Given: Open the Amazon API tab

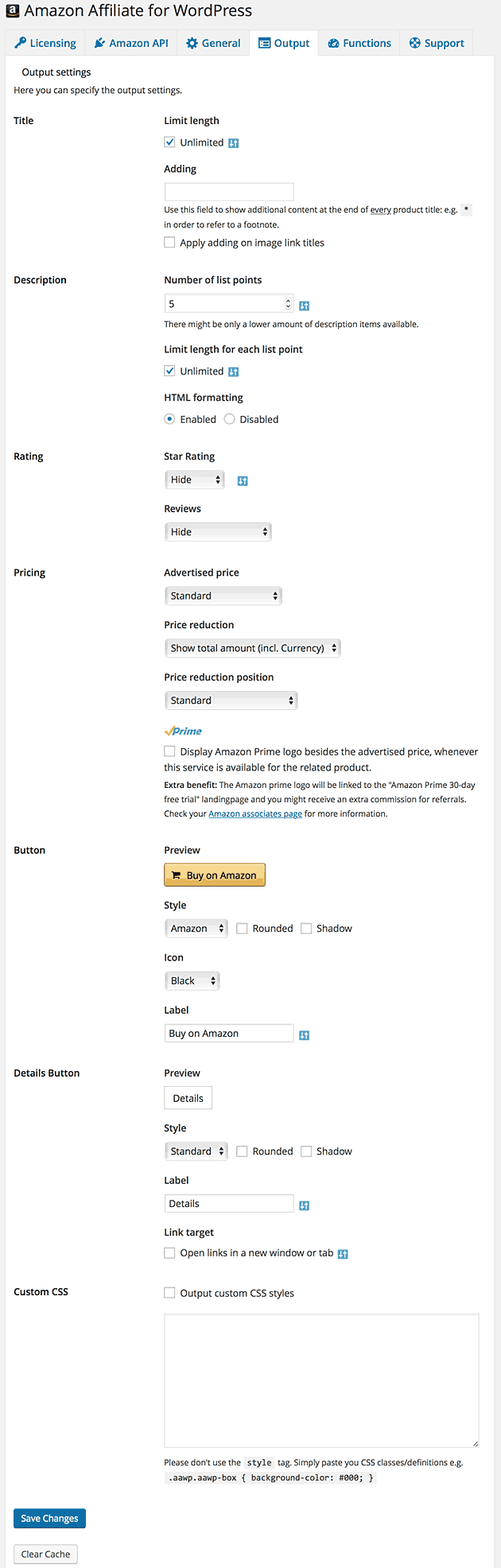Looking at the screenshot, I should pos(131,43).
